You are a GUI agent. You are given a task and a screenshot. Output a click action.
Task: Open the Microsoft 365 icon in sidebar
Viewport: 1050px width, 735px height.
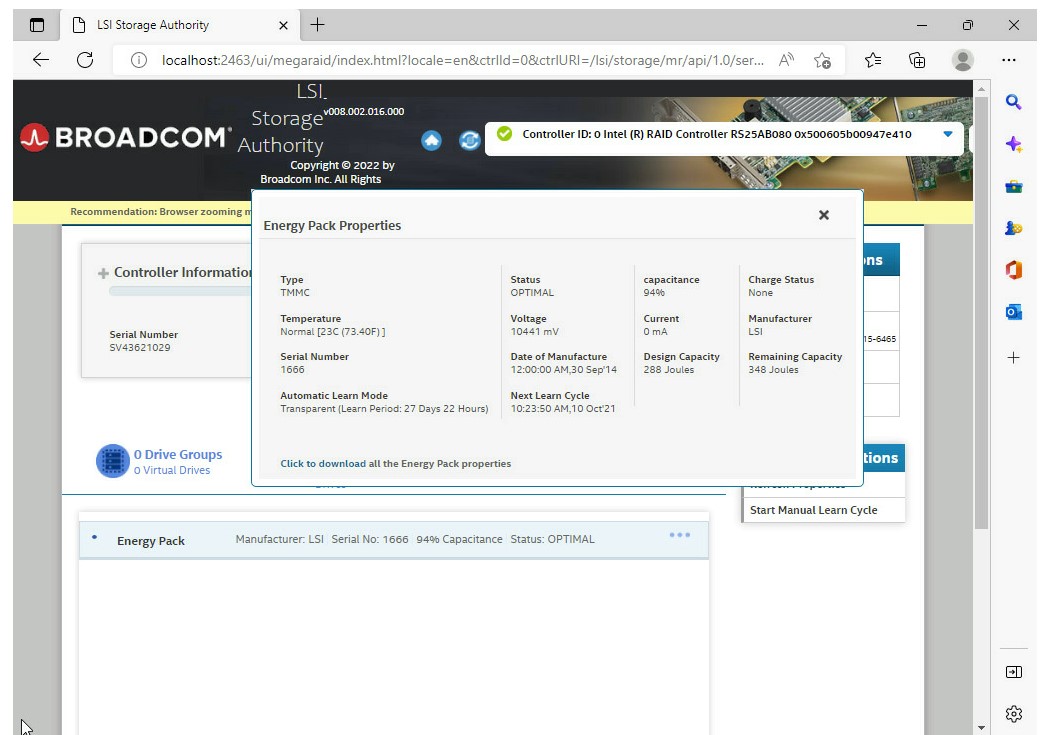point(1013,270)
